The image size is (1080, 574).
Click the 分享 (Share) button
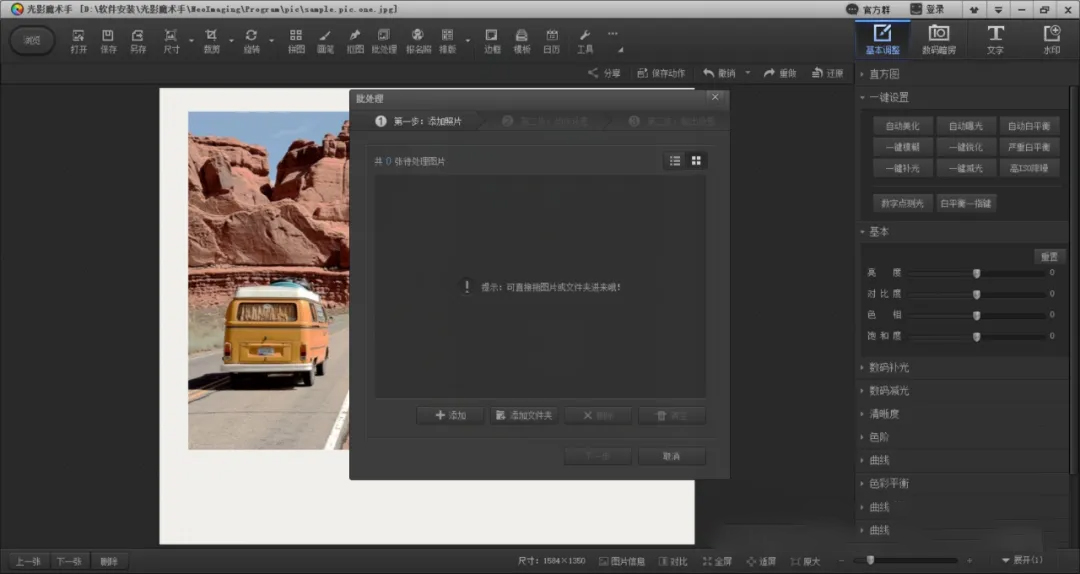(604, 73)
